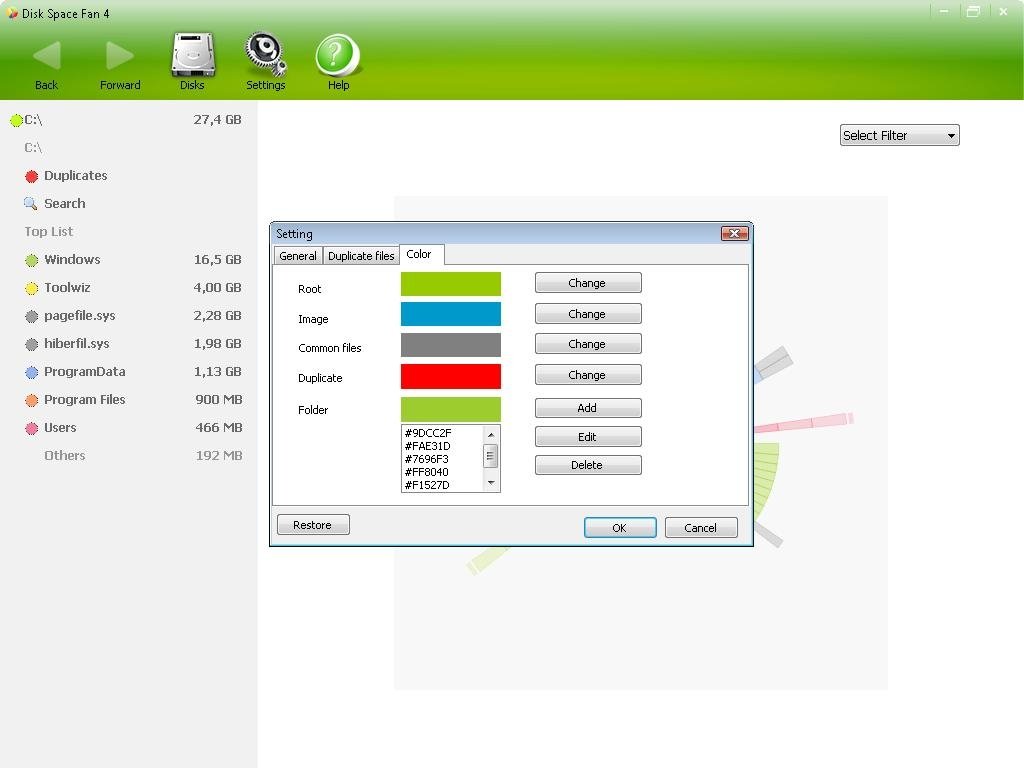Select Program Files in Top List

coord(133,400)
